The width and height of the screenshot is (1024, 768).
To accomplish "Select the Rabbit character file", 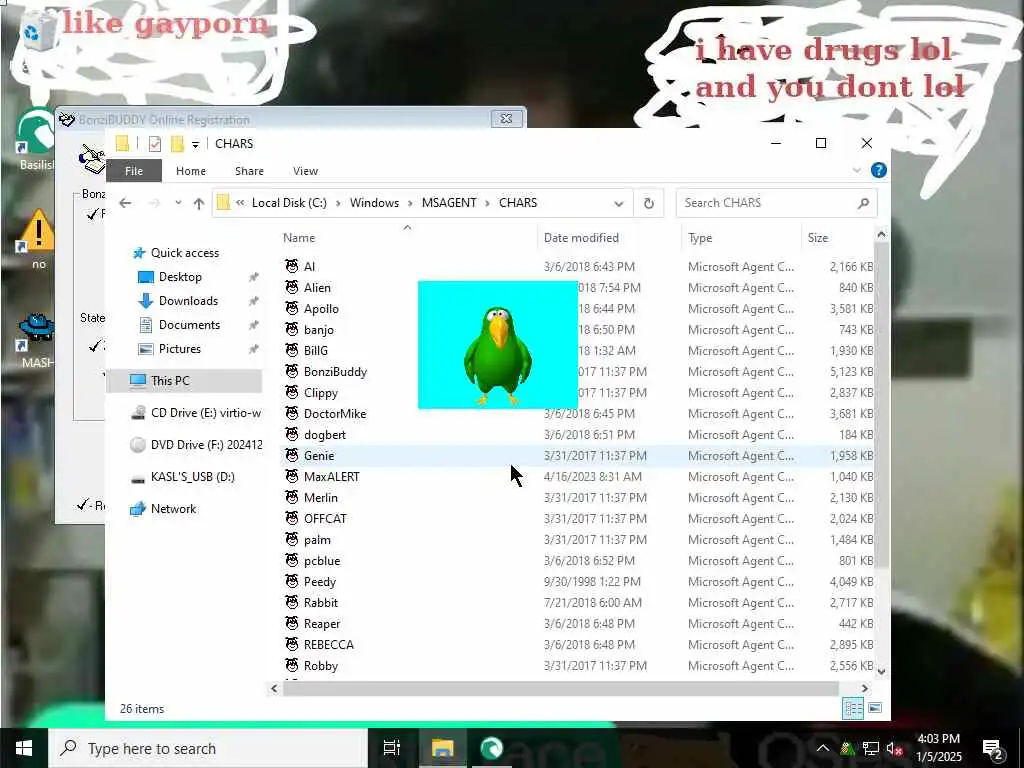I will (x=312, y=602).
